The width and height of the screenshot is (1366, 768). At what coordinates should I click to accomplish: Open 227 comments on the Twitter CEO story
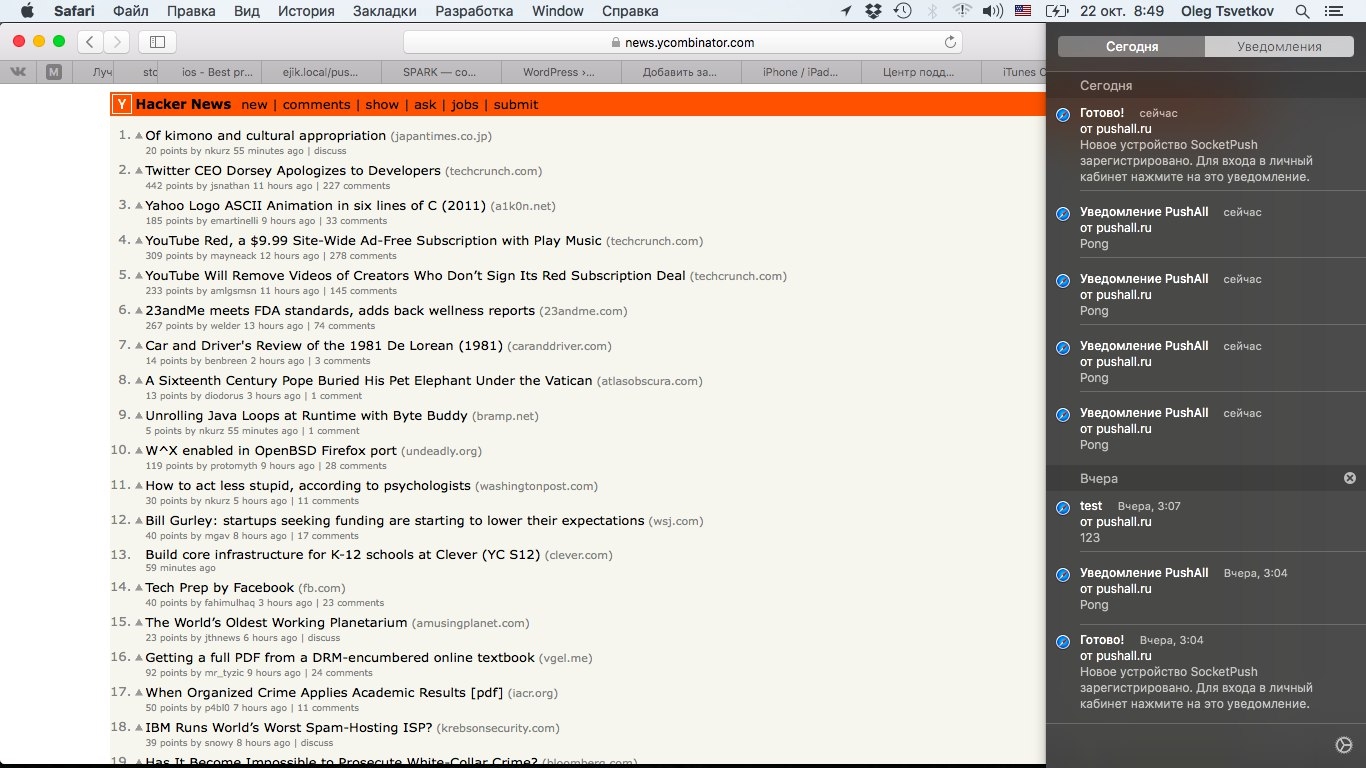click(356, 186)
